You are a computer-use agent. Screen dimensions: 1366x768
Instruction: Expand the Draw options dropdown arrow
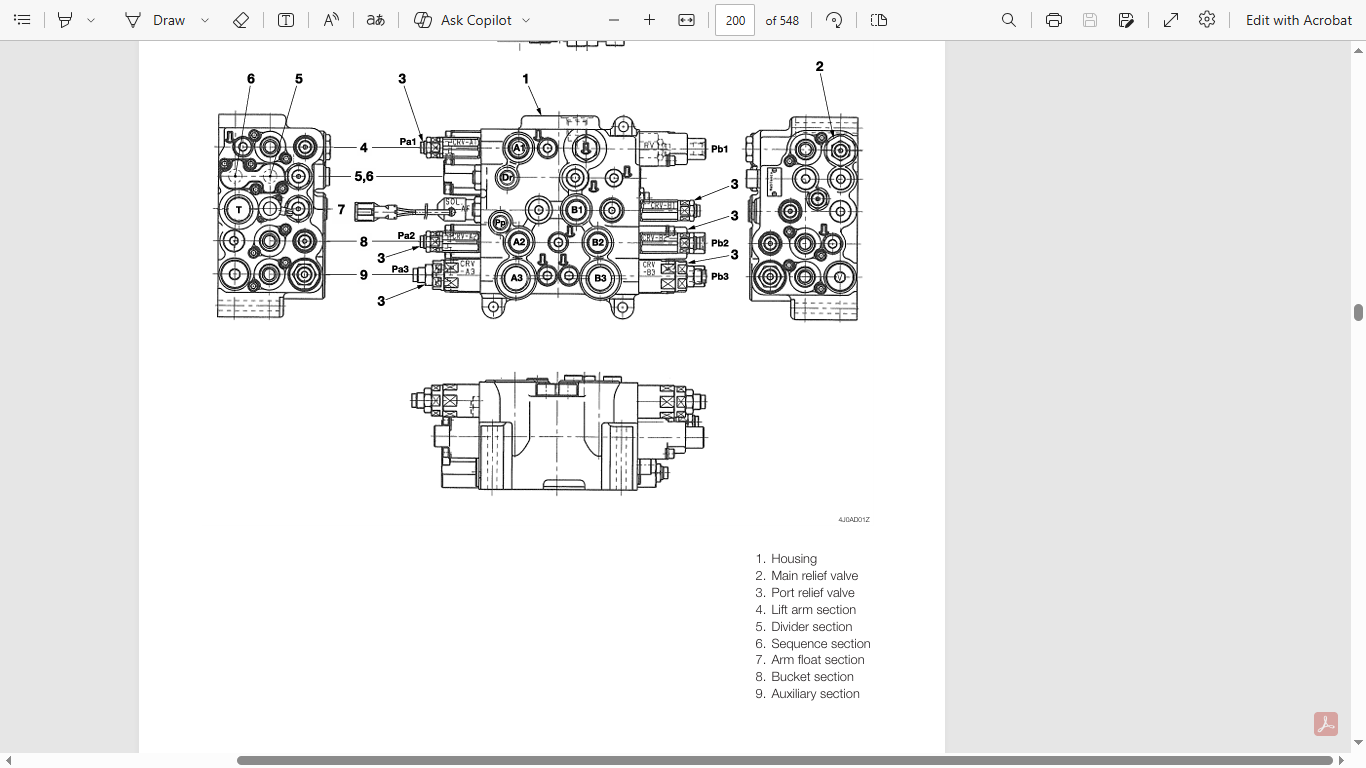(205, 20)
